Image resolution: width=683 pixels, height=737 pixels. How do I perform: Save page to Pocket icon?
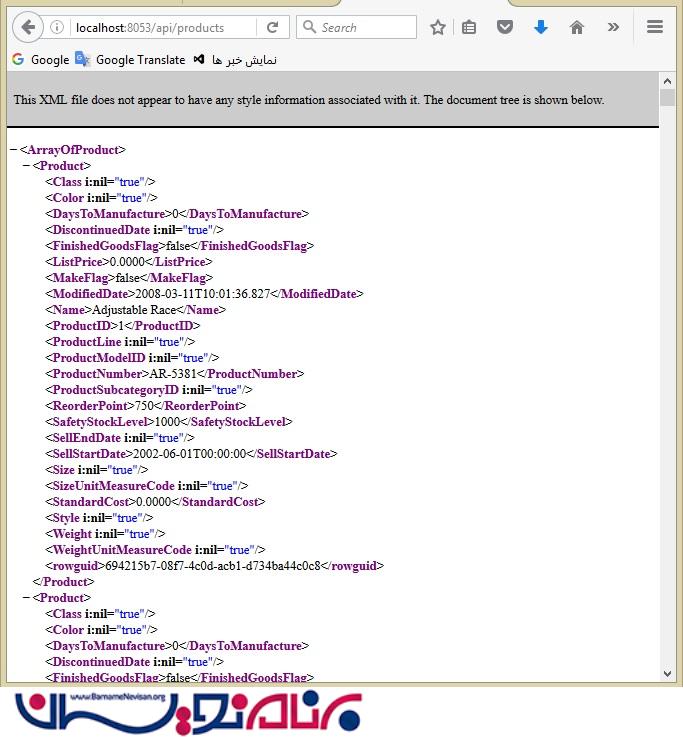pyautogui.click(x=505, y=27)
